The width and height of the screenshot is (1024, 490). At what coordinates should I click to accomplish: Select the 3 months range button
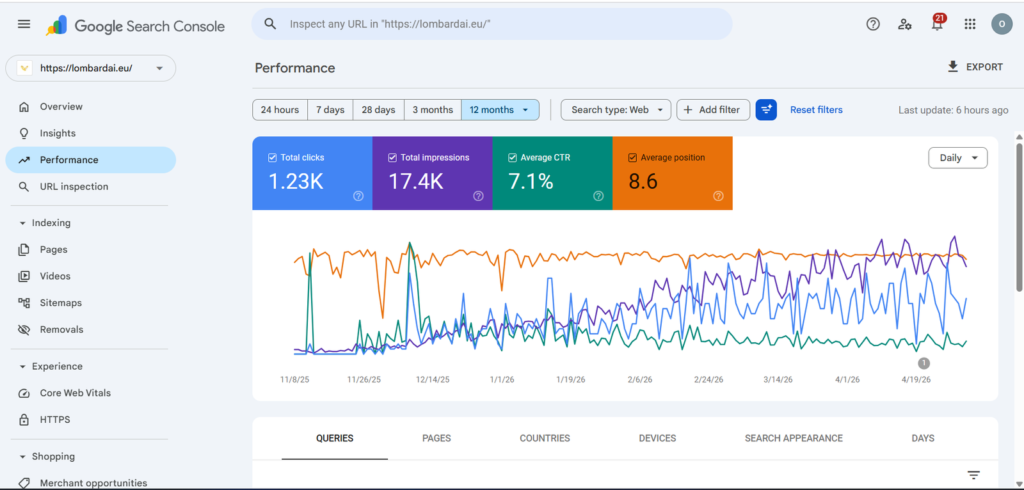(x=432, y=110)
